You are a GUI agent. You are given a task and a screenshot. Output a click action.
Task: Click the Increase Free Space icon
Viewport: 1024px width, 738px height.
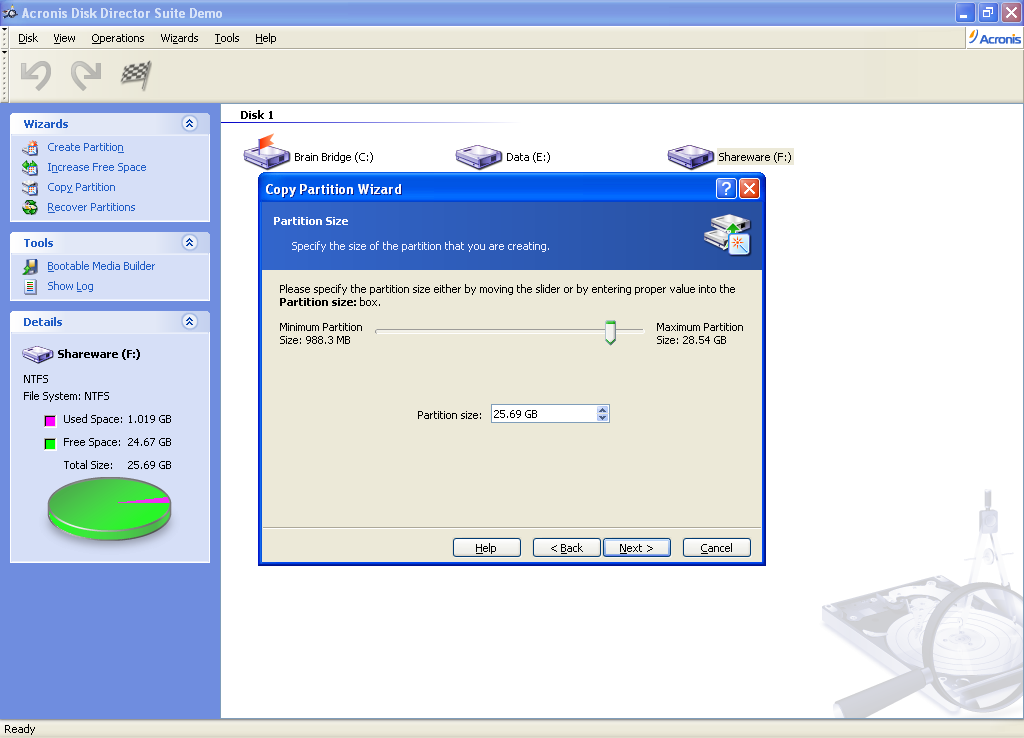[x=30, y=168]
